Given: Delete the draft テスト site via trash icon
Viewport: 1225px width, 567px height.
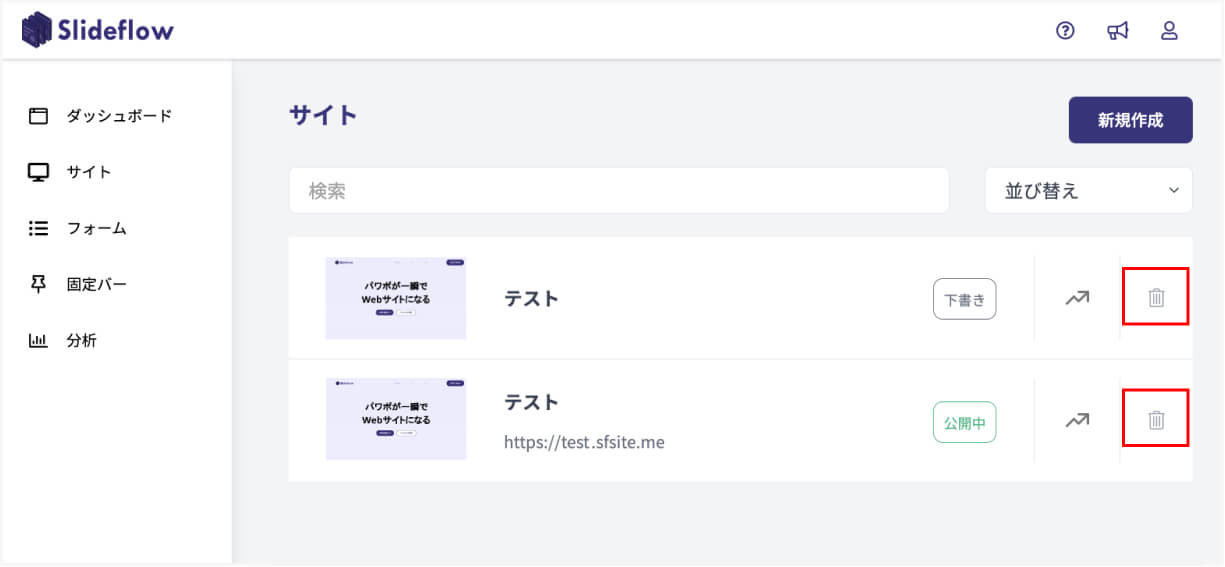Looking at the screenshot, I should 1156,297.
